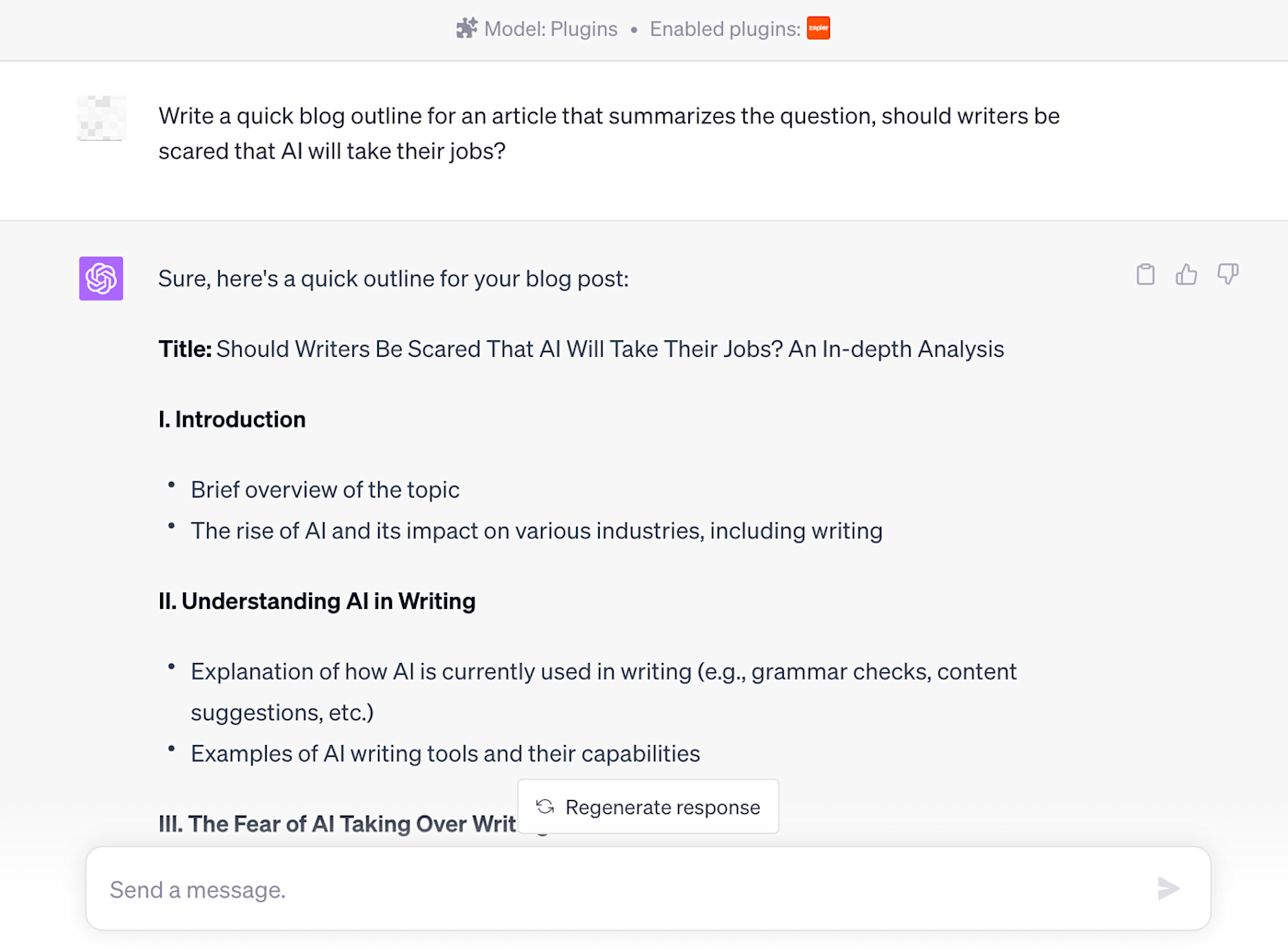This screenshot has height=950, width=1288.
Task: Give the response a thumbs up
Action: tap(1187, 274)
